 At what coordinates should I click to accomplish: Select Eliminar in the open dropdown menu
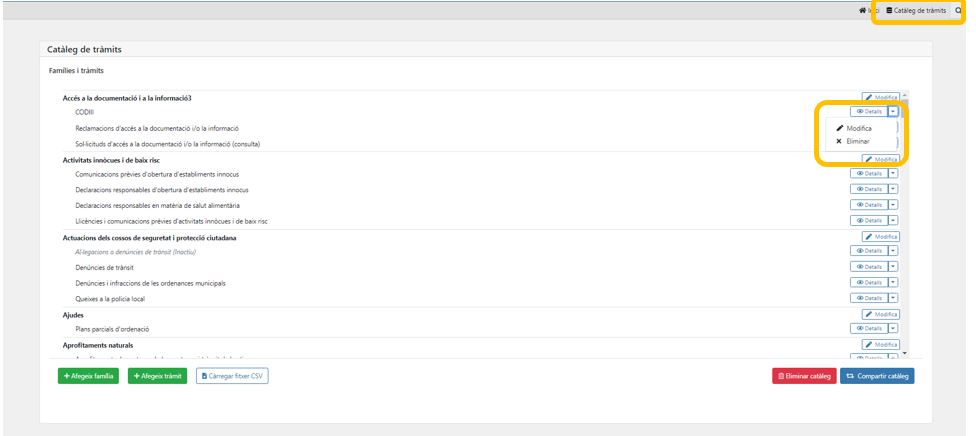tap(855, 141)
